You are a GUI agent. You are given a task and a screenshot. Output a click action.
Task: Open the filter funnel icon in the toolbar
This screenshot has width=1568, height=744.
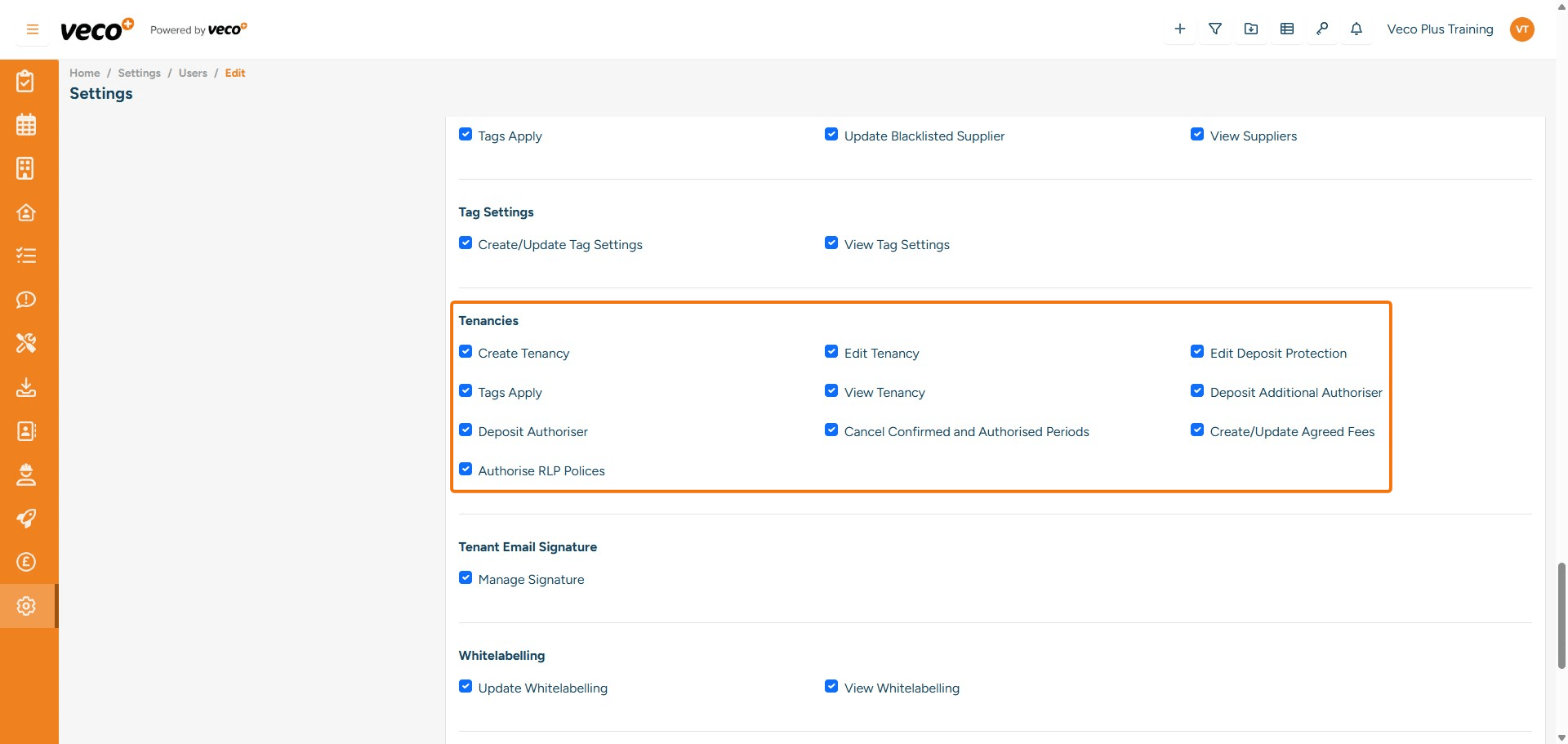pos(1214,29)
